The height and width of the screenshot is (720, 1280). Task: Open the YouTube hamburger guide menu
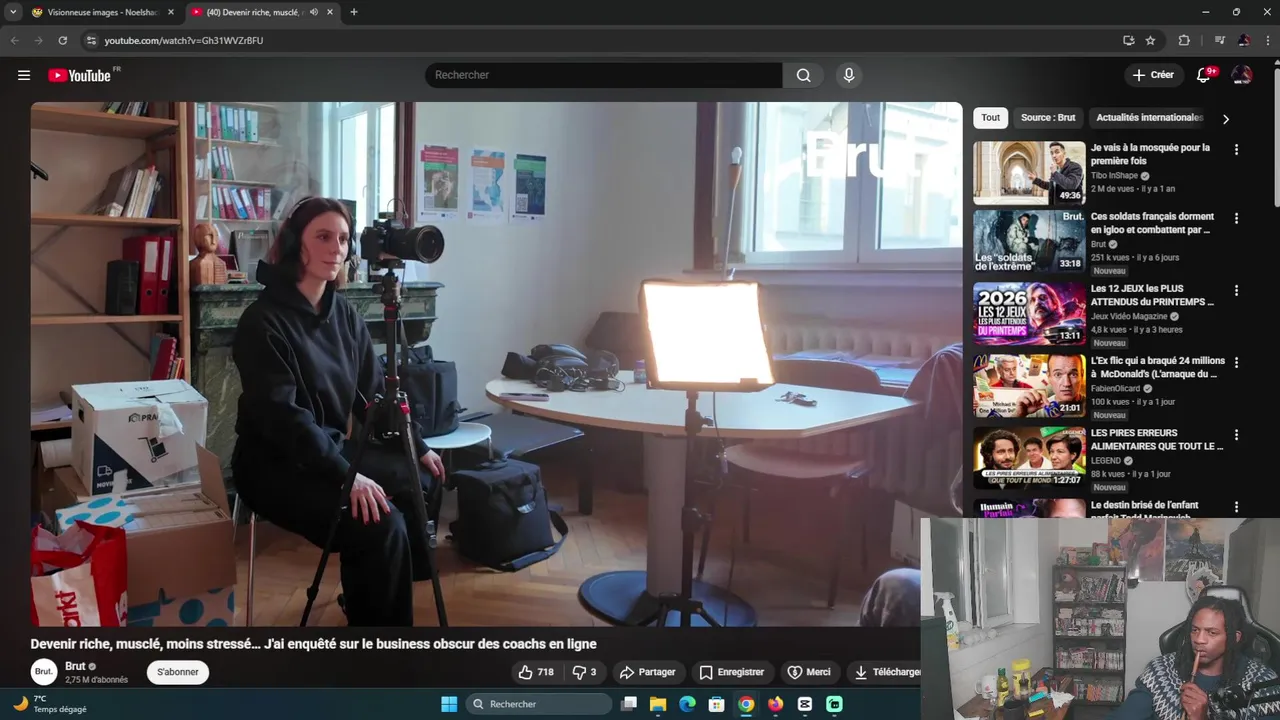(24, 75)
